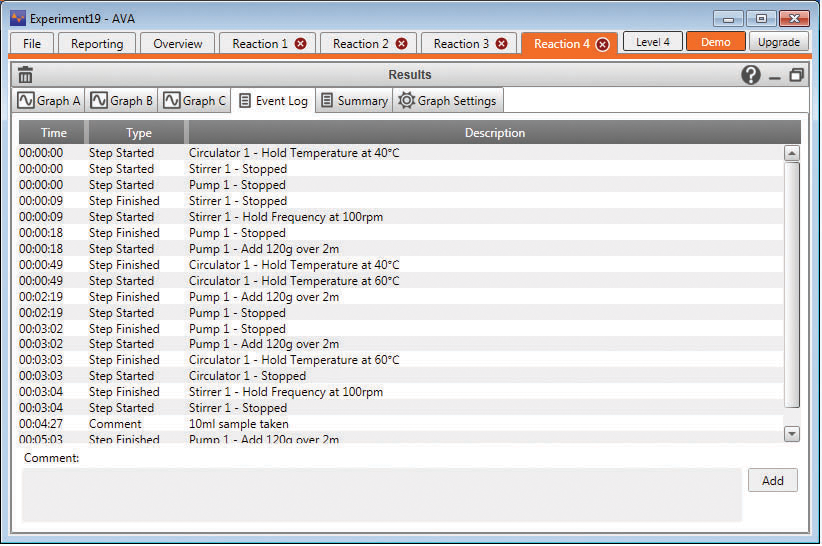822x546 pixels.
Task: Minimize the Results panel
Action: click(775, 76)
